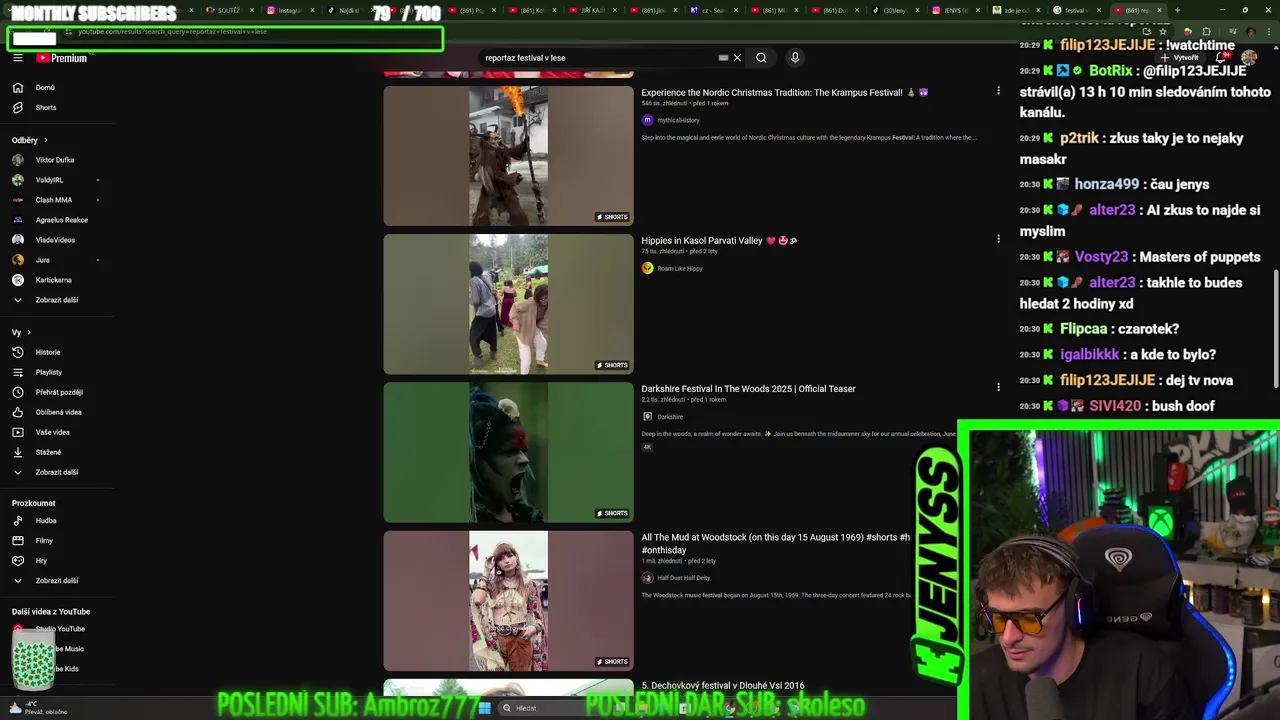The width and height of the screenshot is (1280, 720).
Task: Focus the YouTube search input field
Action: [x=598, y=58]
